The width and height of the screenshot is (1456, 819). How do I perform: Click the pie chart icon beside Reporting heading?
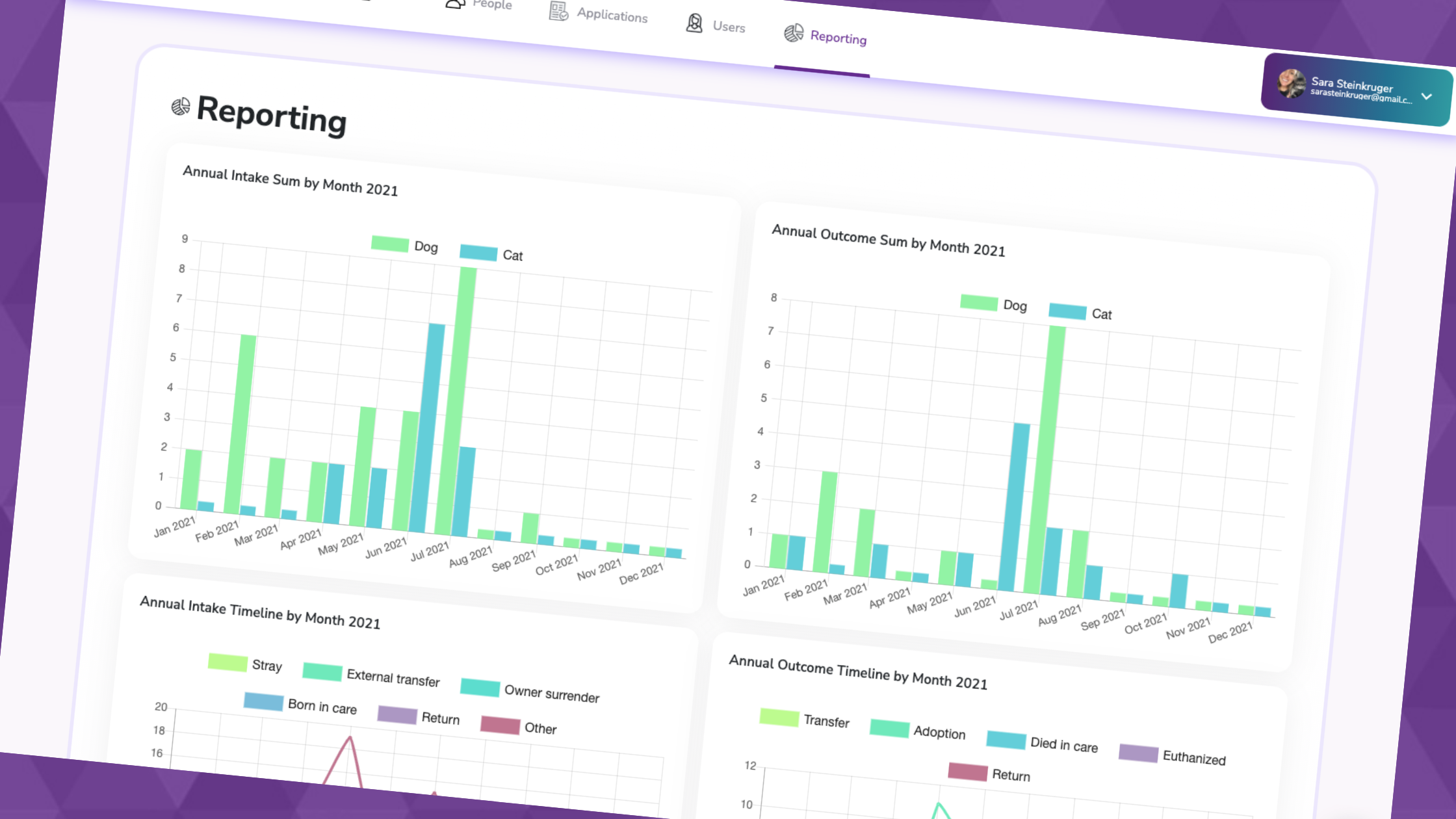(x=181, y=106)
